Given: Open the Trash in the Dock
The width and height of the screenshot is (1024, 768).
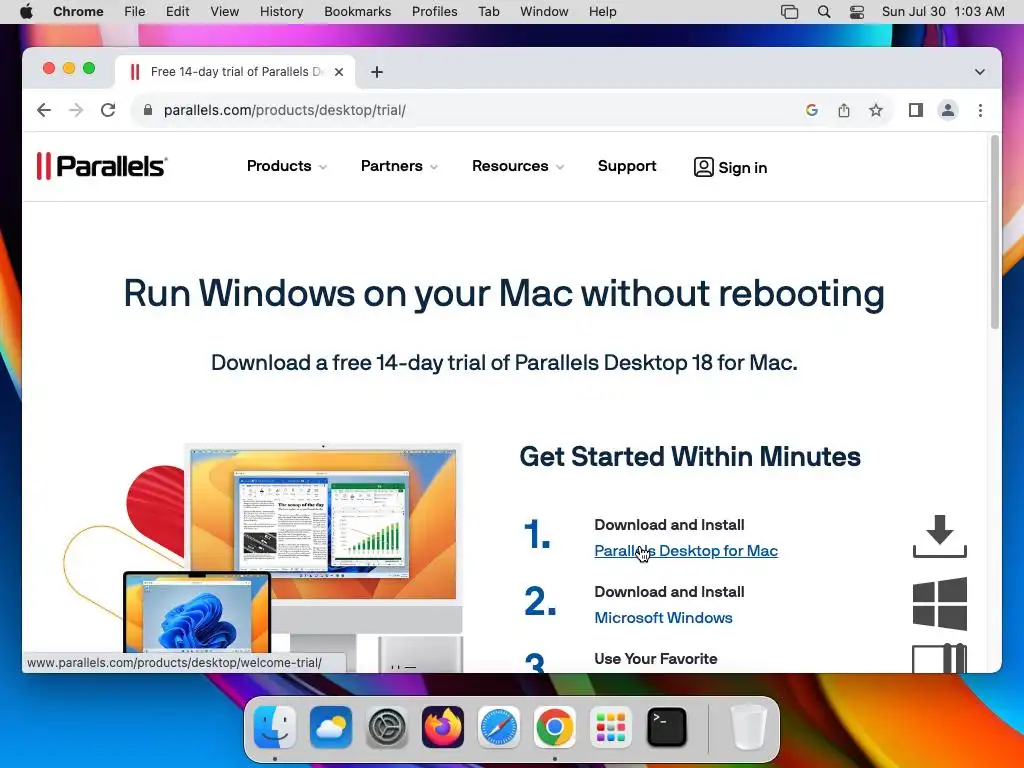Looking at the screenshot, I should (748, 726).
